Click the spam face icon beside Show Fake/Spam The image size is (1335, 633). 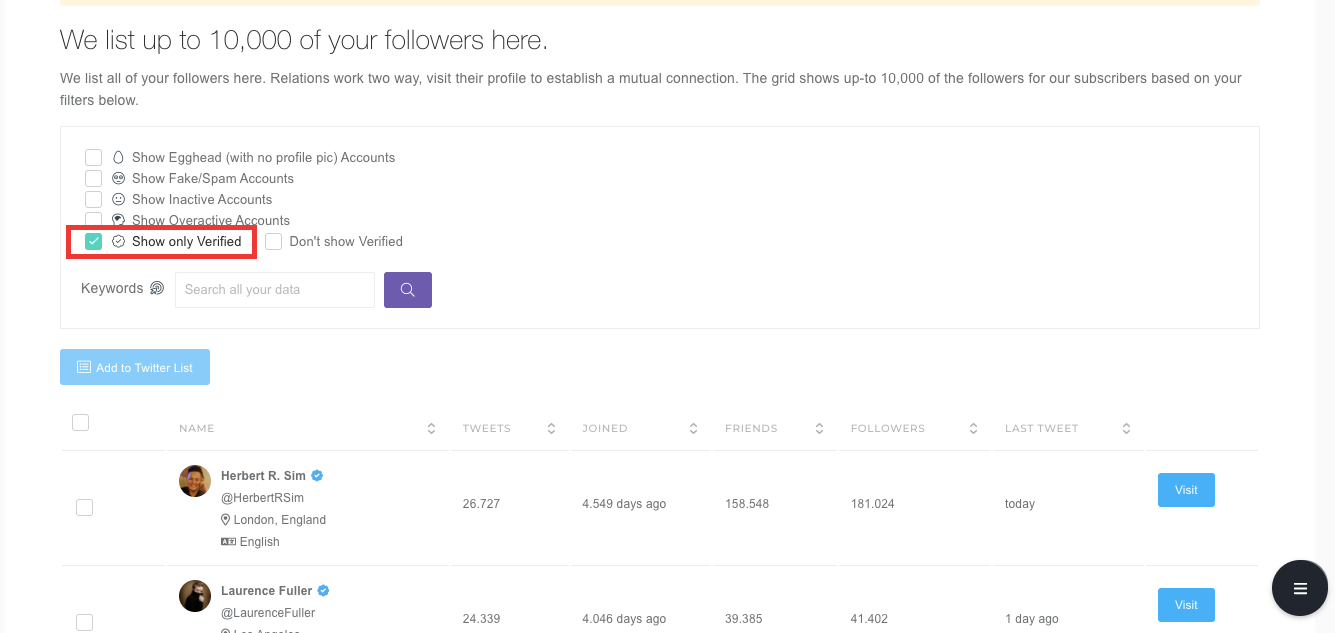click(x=118, y=178)
